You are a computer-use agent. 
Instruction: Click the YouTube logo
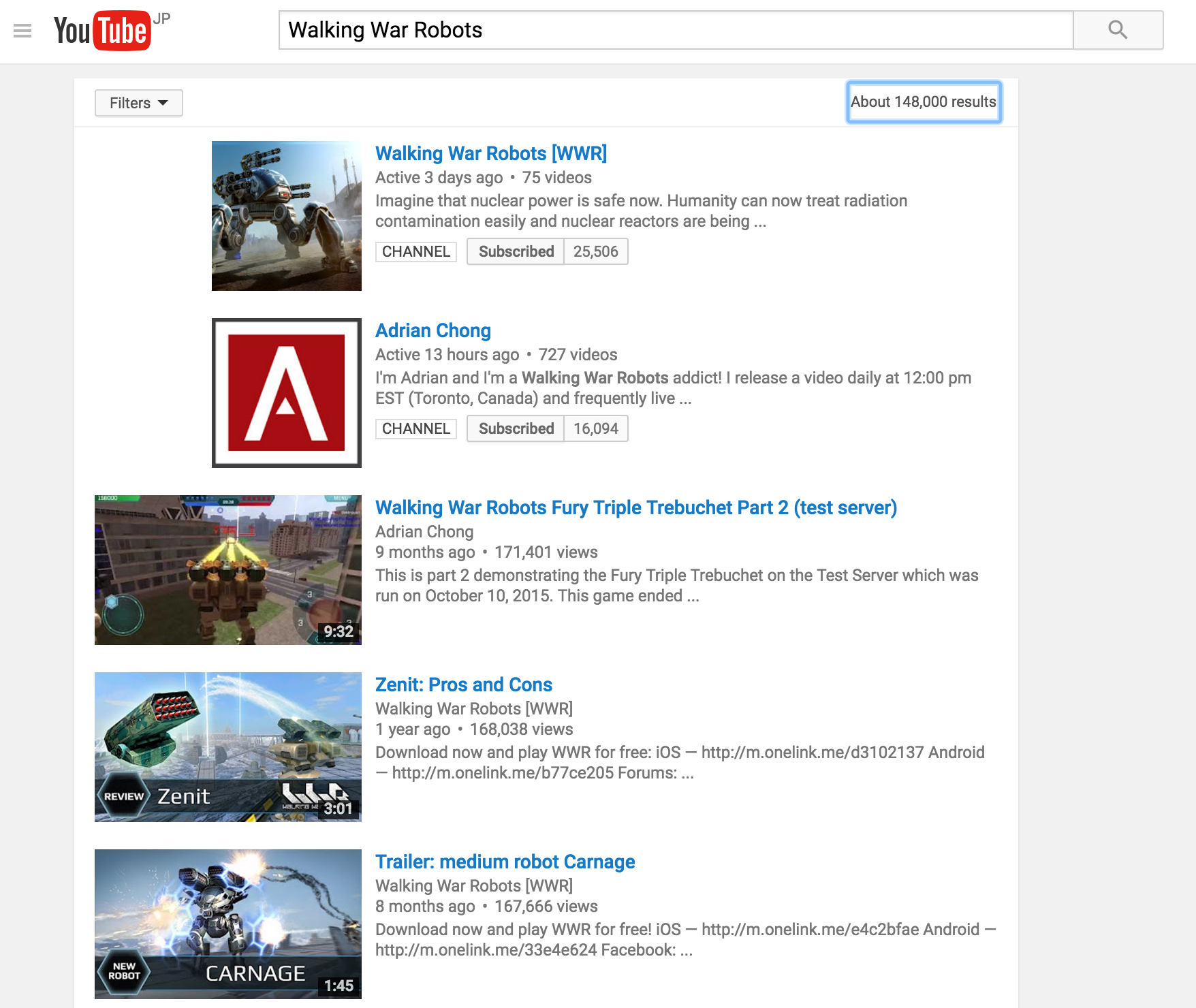pos(102,31)
